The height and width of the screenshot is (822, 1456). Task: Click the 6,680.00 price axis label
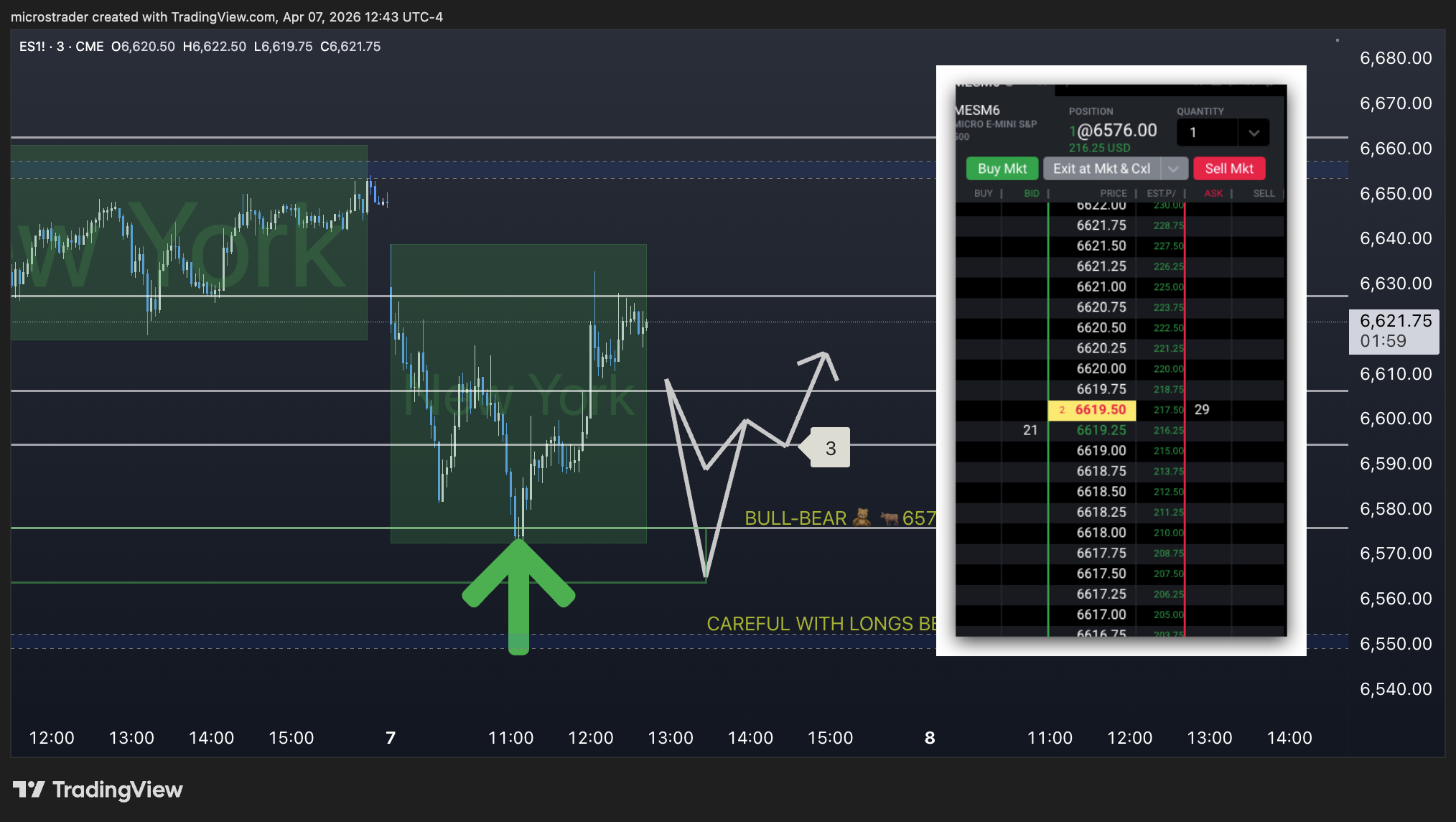coord(1396,58)
